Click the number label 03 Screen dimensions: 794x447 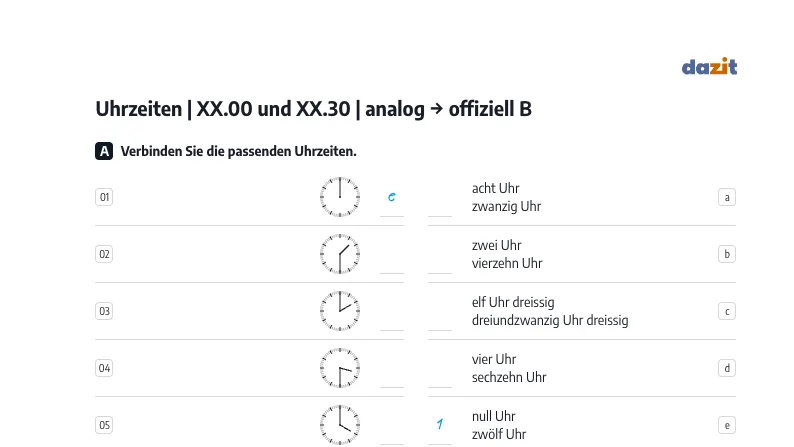tap(104, 311)
